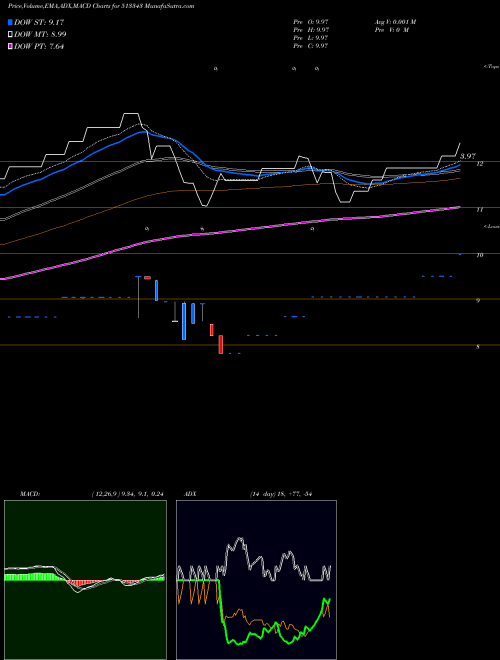Screen dimensions: 500x660
Task: Click the price axis label 12
Action: [479, 164]
